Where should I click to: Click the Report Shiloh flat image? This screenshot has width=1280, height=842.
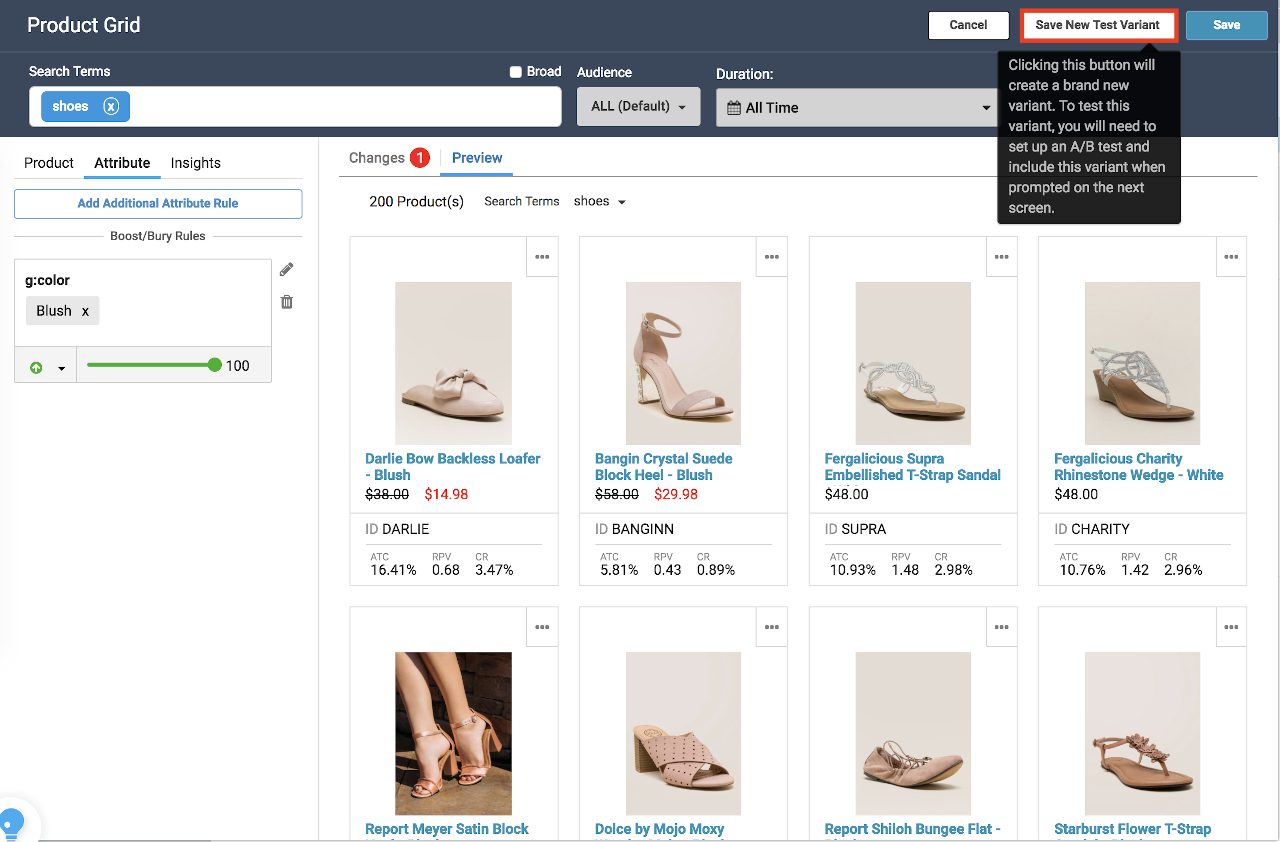913,733
